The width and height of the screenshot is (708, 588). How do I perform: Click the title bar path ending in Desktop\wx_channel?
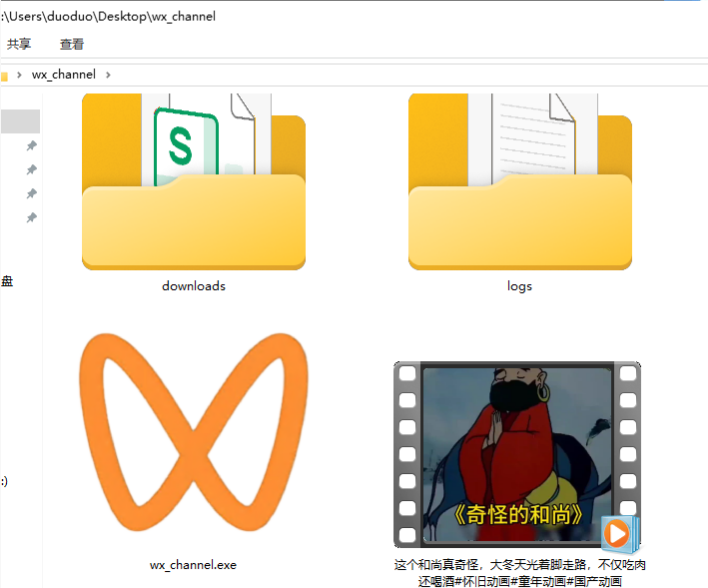click(108, 17)
